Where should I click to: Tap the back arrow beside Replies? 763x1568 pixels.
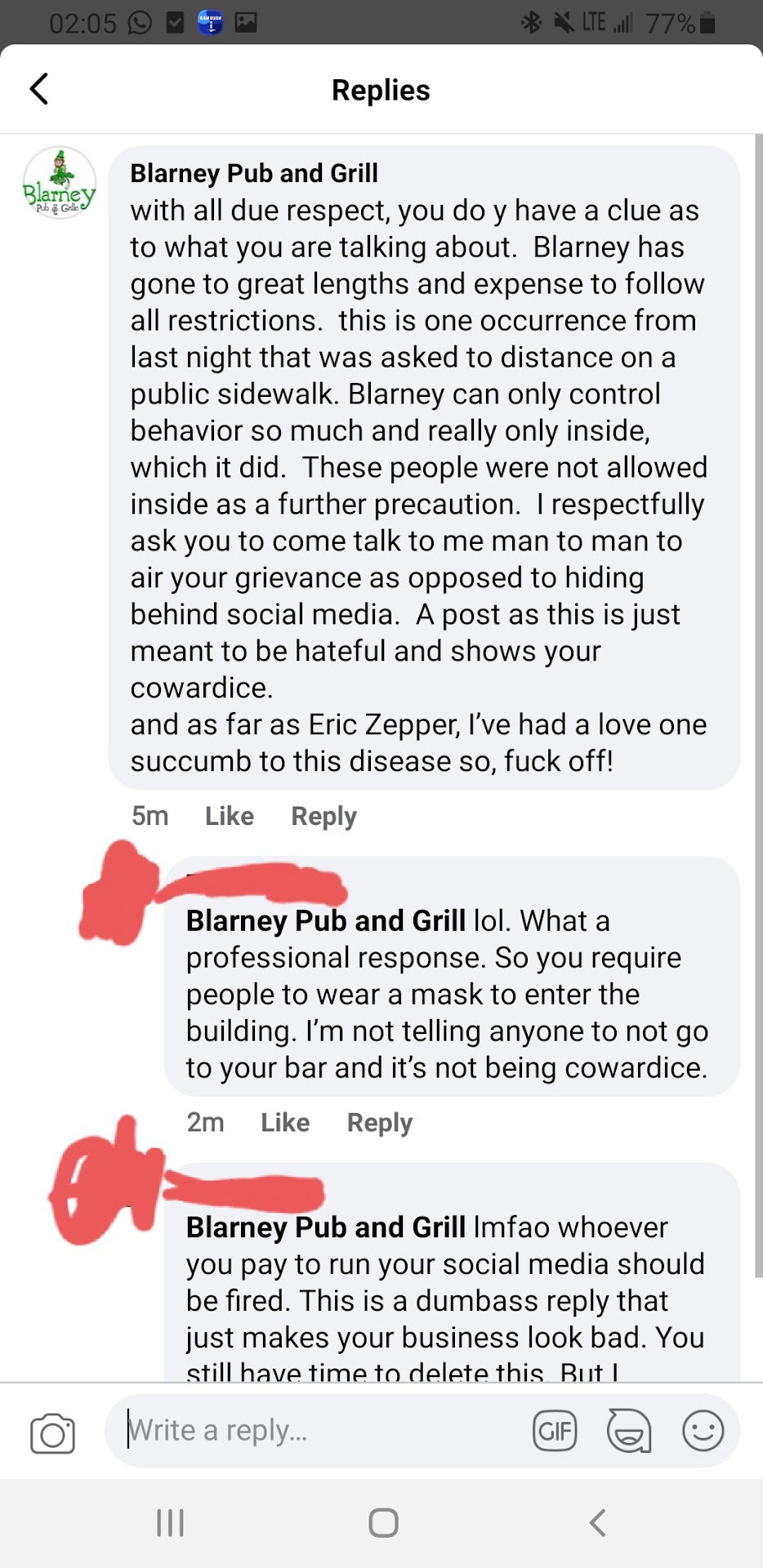(39, 89)
